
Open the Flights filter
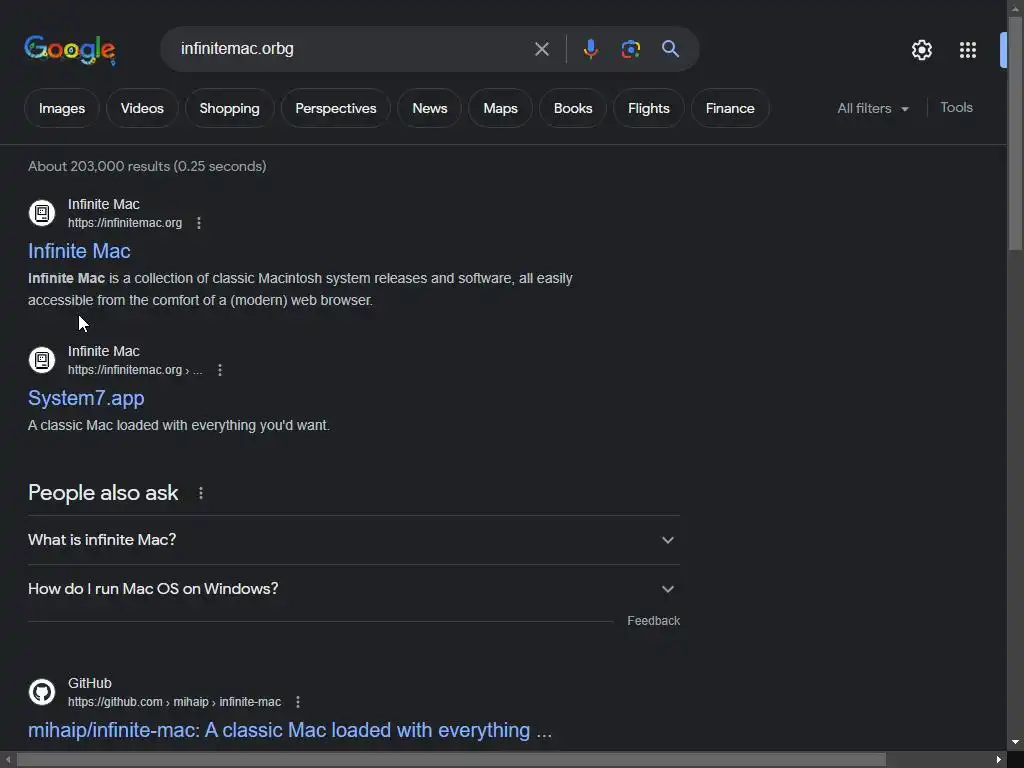click(x=648, y=108)
